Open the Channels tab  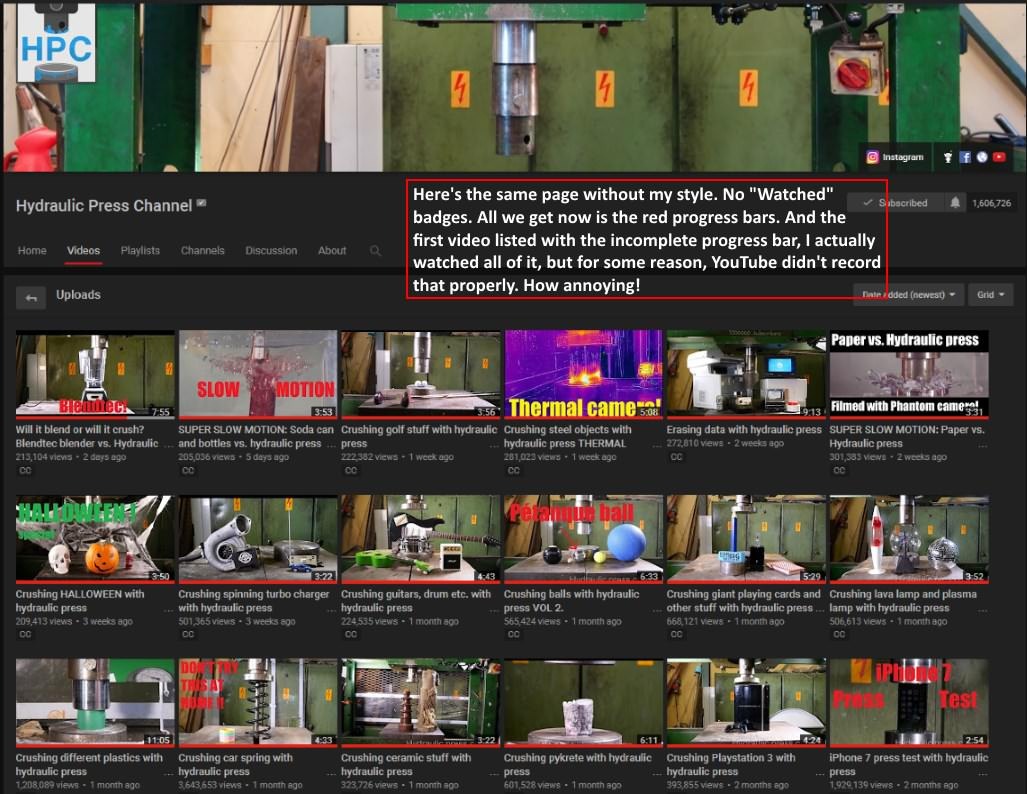point(202,250)
